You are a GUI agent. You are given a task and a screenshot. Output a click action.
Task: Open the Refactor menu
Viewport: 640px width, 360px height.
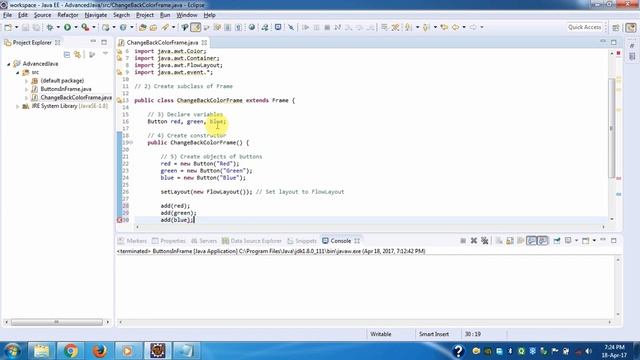tap(68, 15)
